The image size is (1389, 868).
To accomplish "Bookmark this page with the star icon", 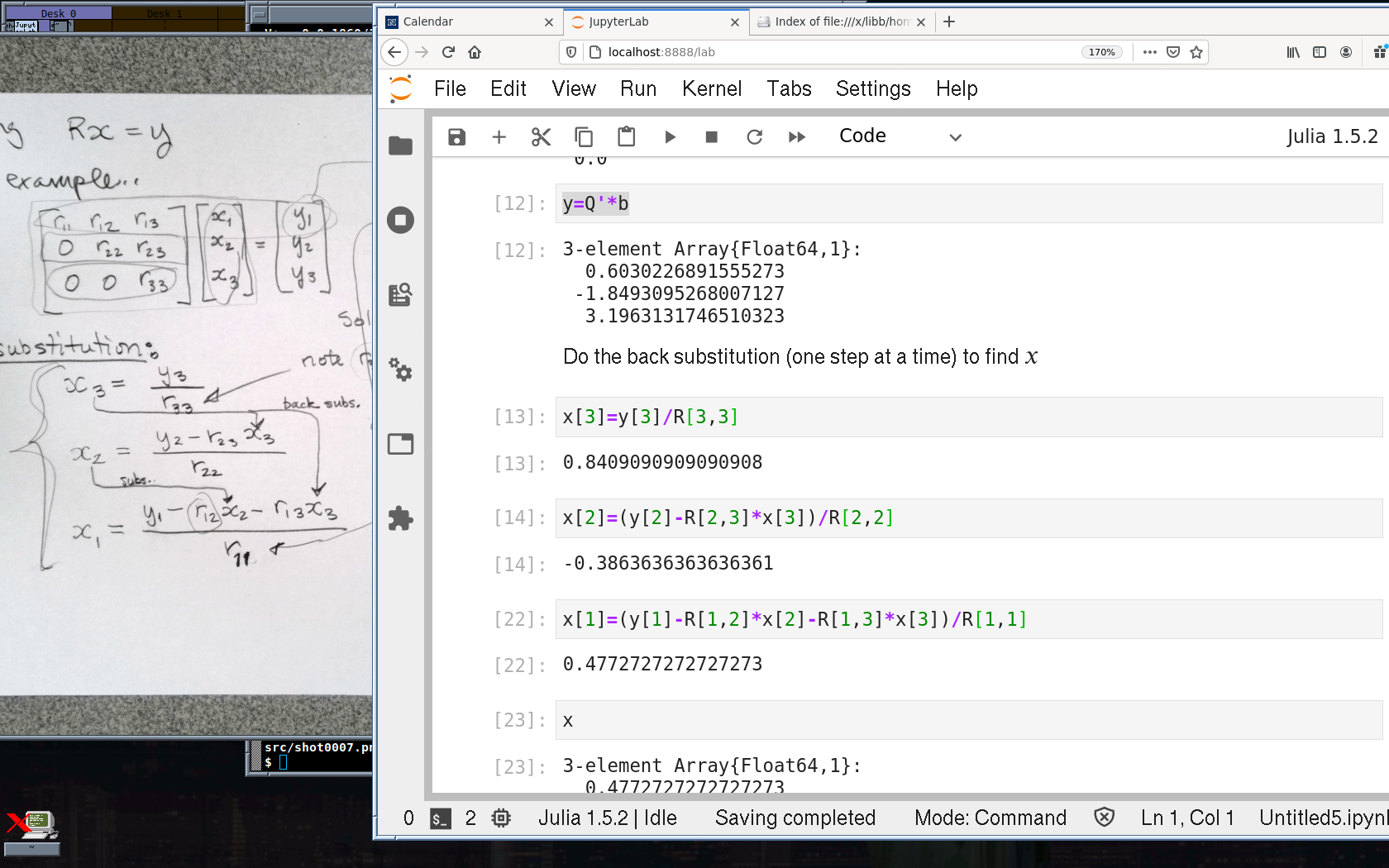I will tap(1196, 52).
